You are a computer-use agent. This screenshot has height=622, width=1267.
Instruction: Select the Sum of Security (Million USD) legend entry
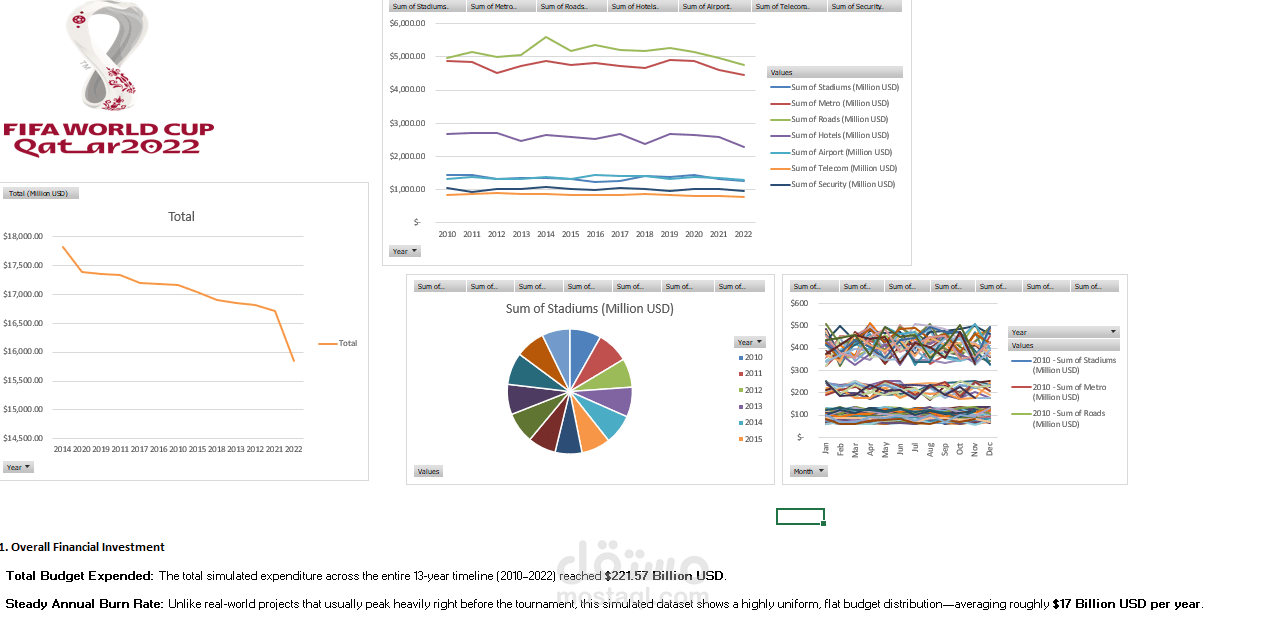832,184
